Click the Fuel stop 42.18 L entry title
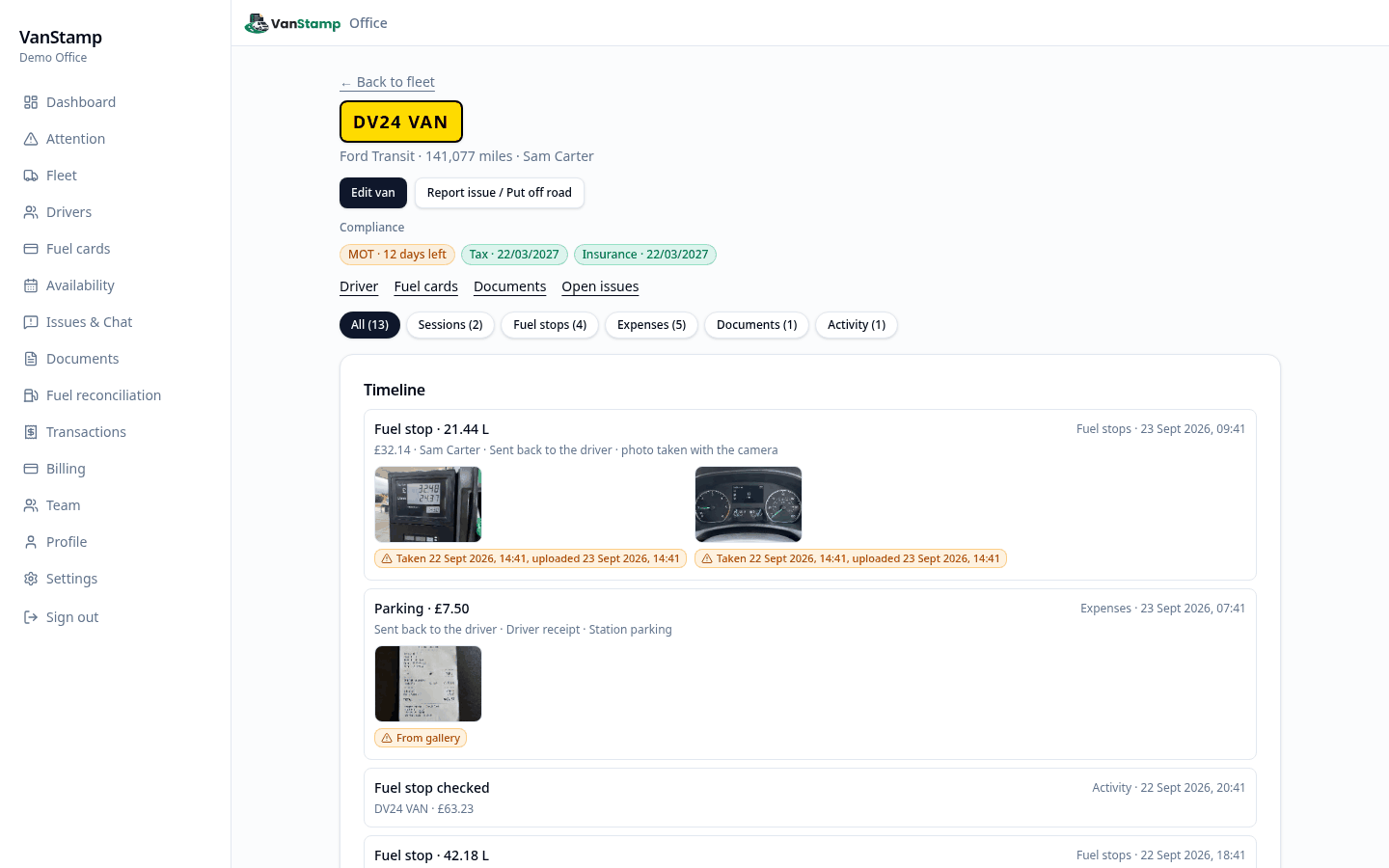This screenshot has width=1389, height=868. tap(432, 855)
